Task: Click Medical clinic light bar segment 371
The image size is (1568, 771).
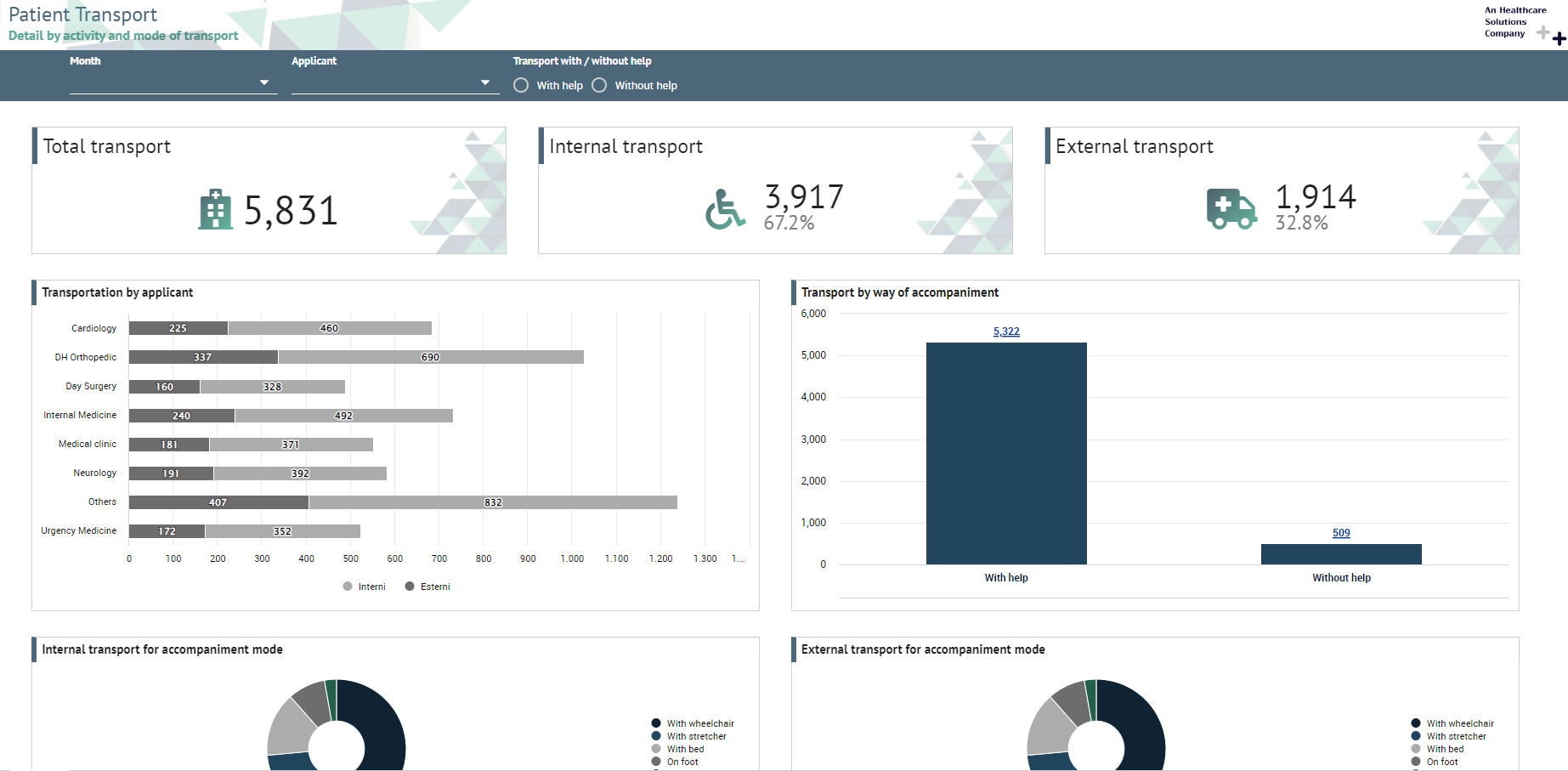Action: coord(291,445)
